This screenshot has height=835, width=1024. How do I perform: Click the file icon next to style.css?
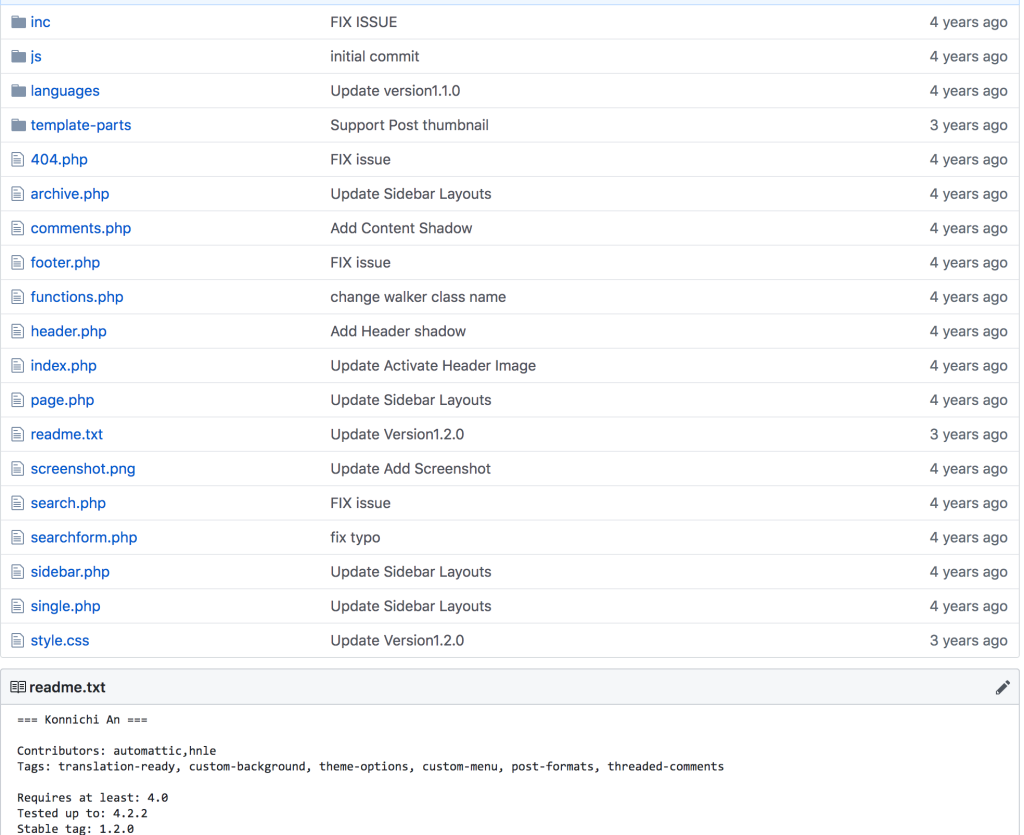coord(17,641)
